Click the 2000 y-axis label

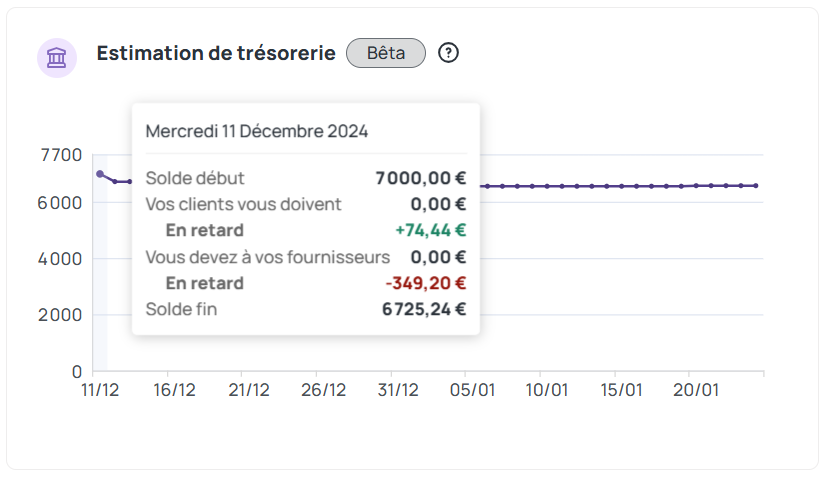coord(61,315)
